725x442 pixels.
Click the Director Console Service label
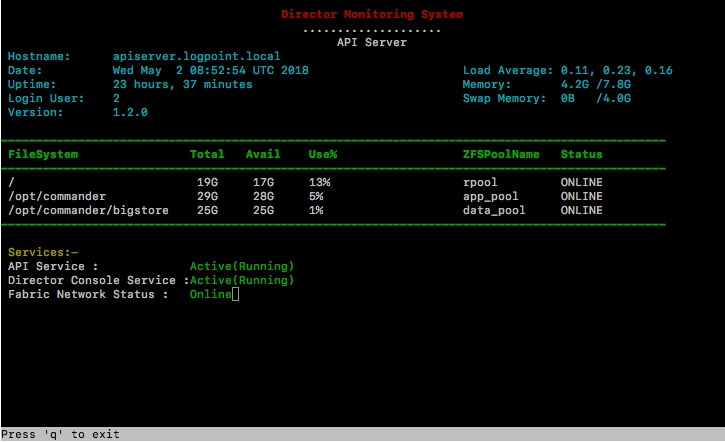[96, 281]
